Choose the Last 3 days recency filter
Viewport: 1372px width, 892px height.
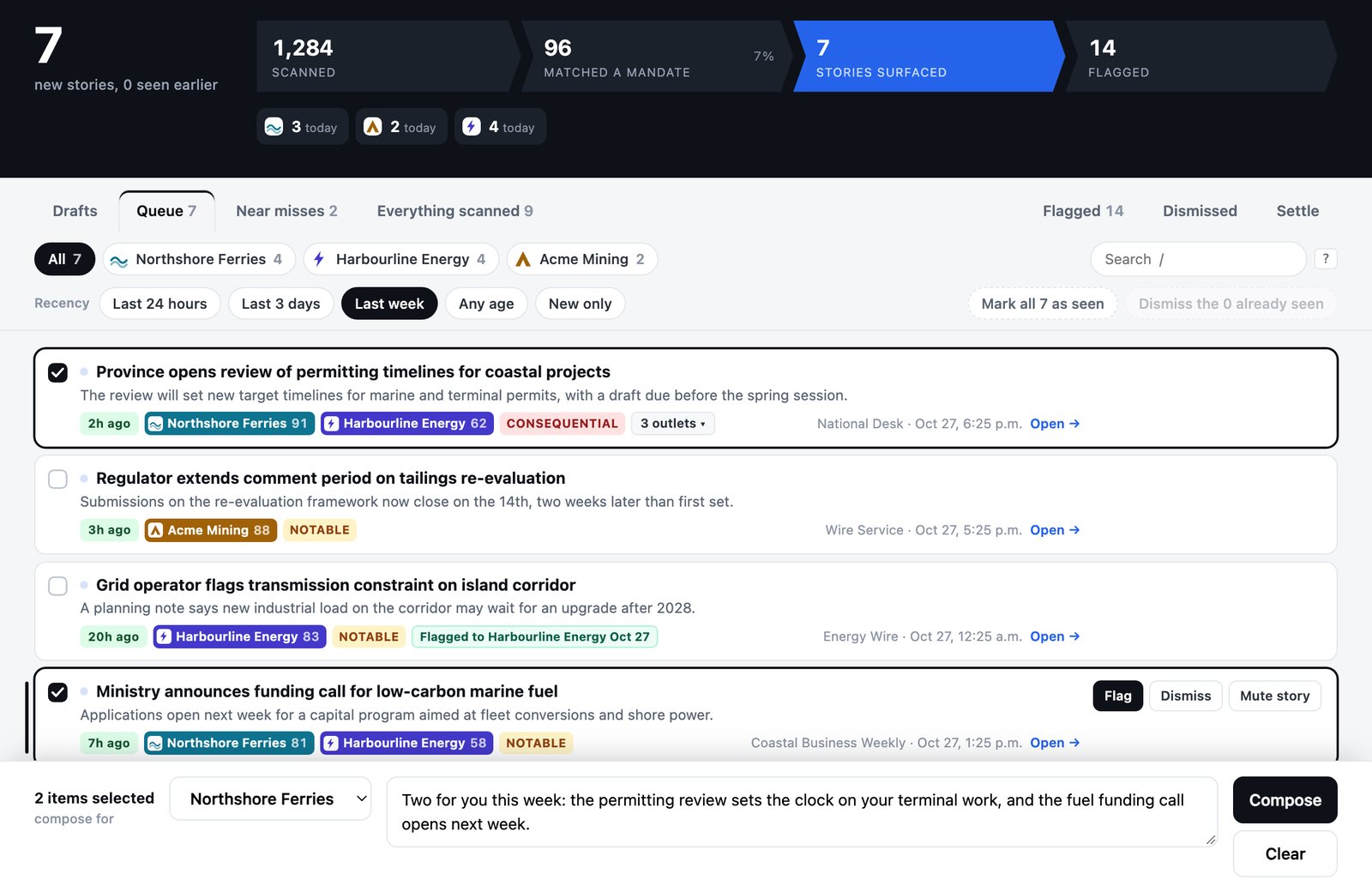[x=280, y=304]
